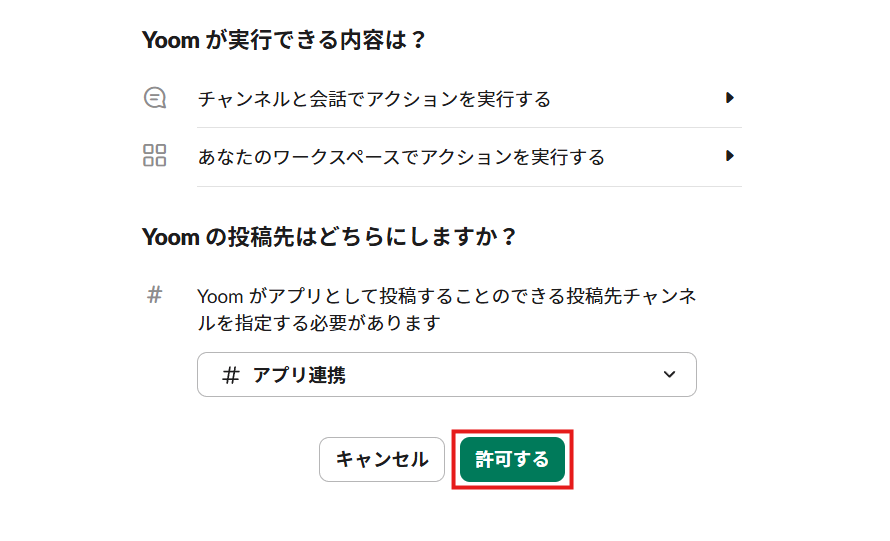
Task: Expand the あなたのワークスペースでアクションを実行する arrow
Action: (730, 156)
